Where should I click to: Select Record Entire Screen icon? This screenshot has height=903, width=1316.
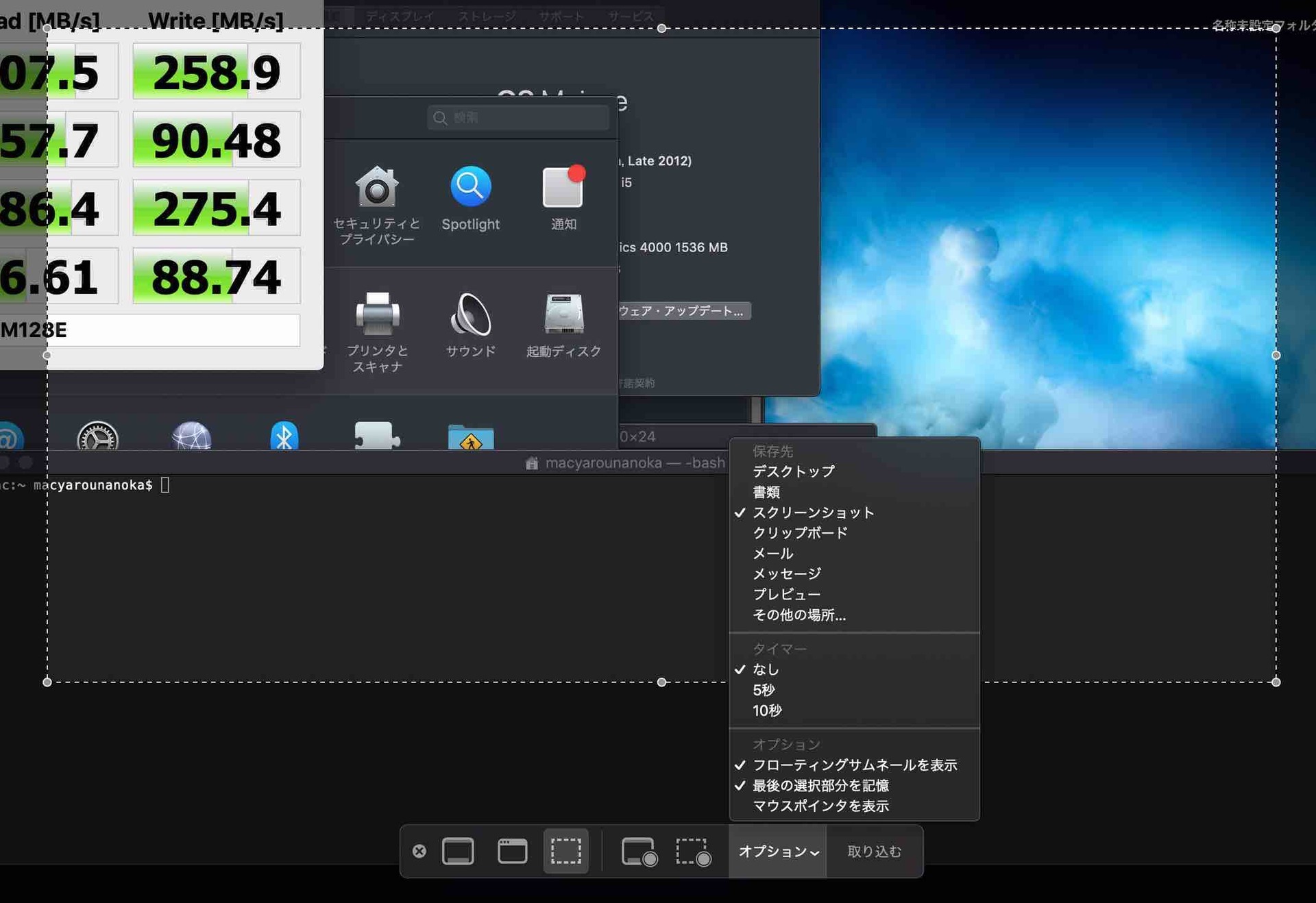point(639,852)
